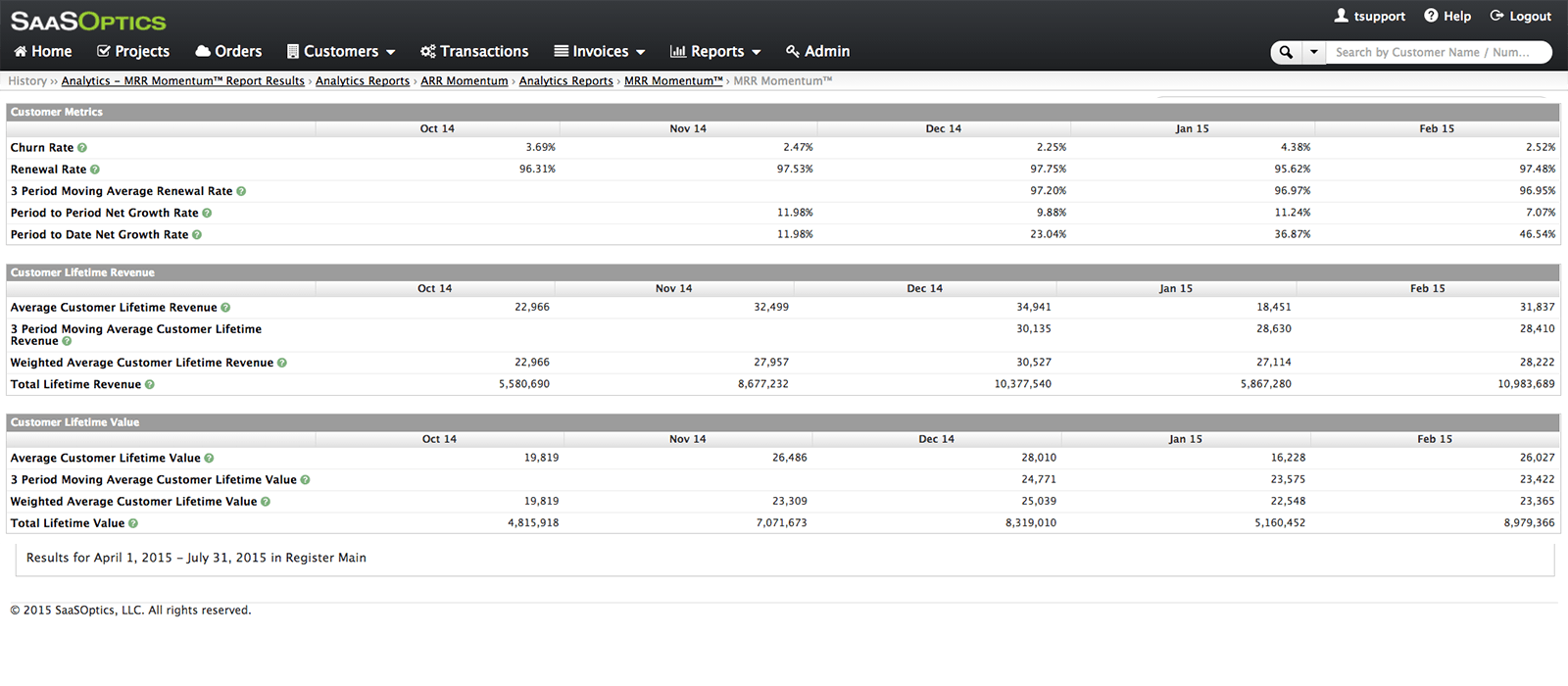Screen dimensions: 1568x686
Task: Expand the Reports dropdown menu
Action: 715,51
